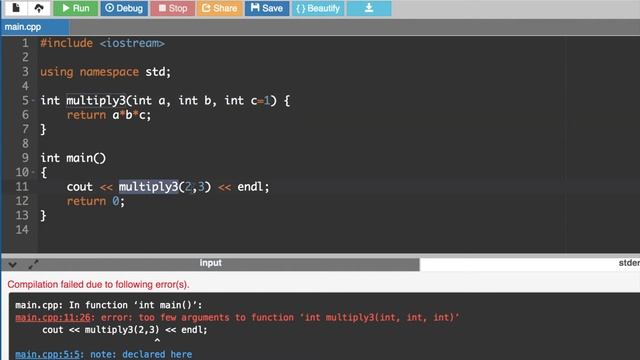The width and height of the screenshot is (640, 360).
Task: Click 'int main()' declaration
Action: coord(73,158)
